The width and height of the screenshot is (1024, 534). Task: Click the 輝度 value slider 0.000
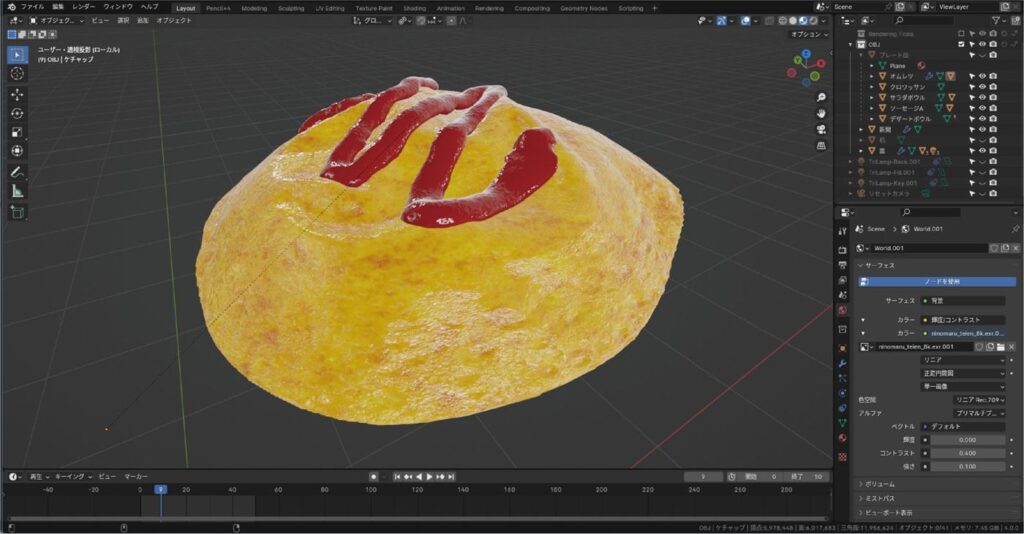click(x=968, y=440)
